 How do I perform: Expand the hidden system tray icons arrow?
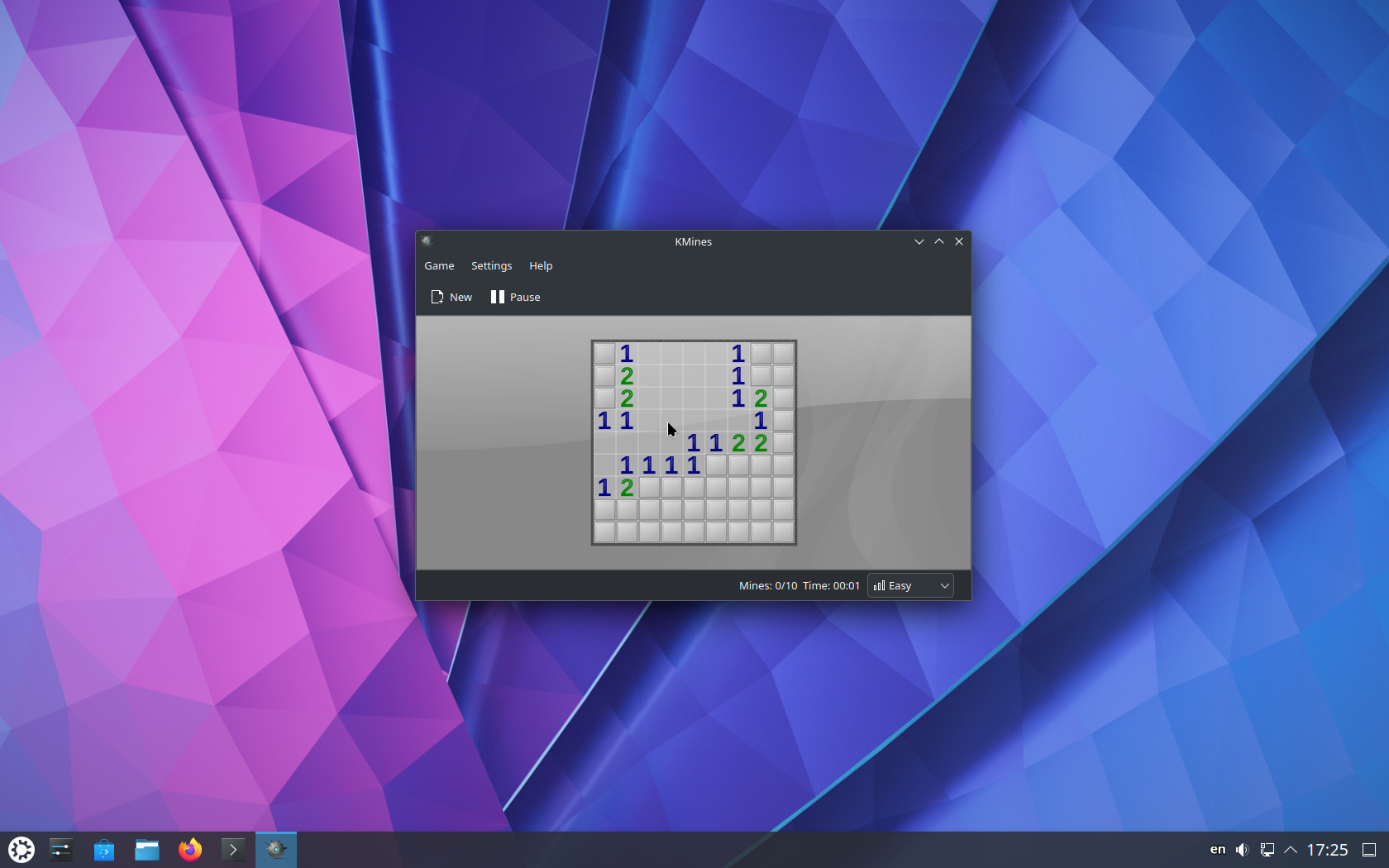click(x=1291, y=850)
